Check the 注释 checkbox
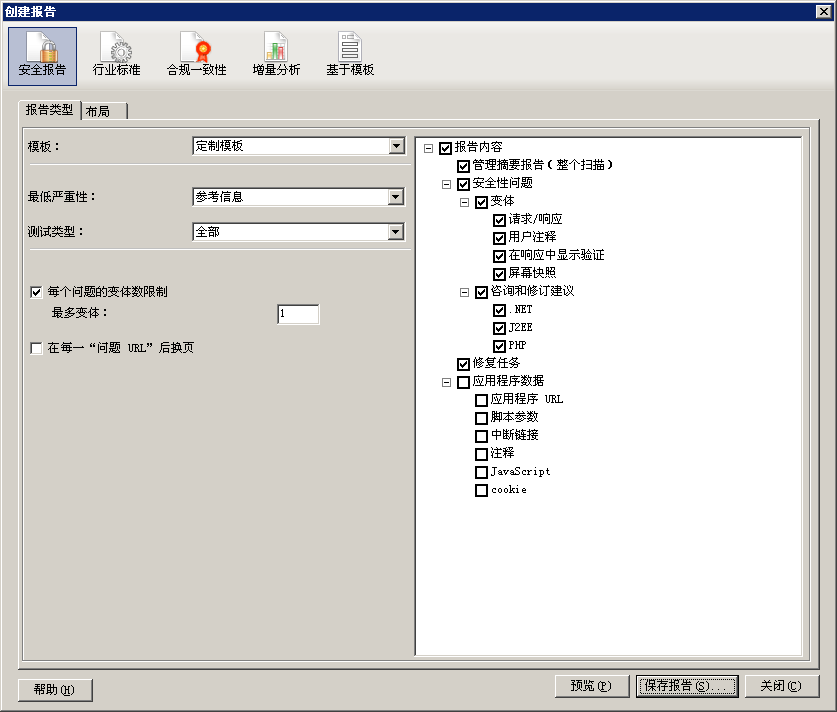The height and width of the screenshot is (712, 837). [481, 454]
